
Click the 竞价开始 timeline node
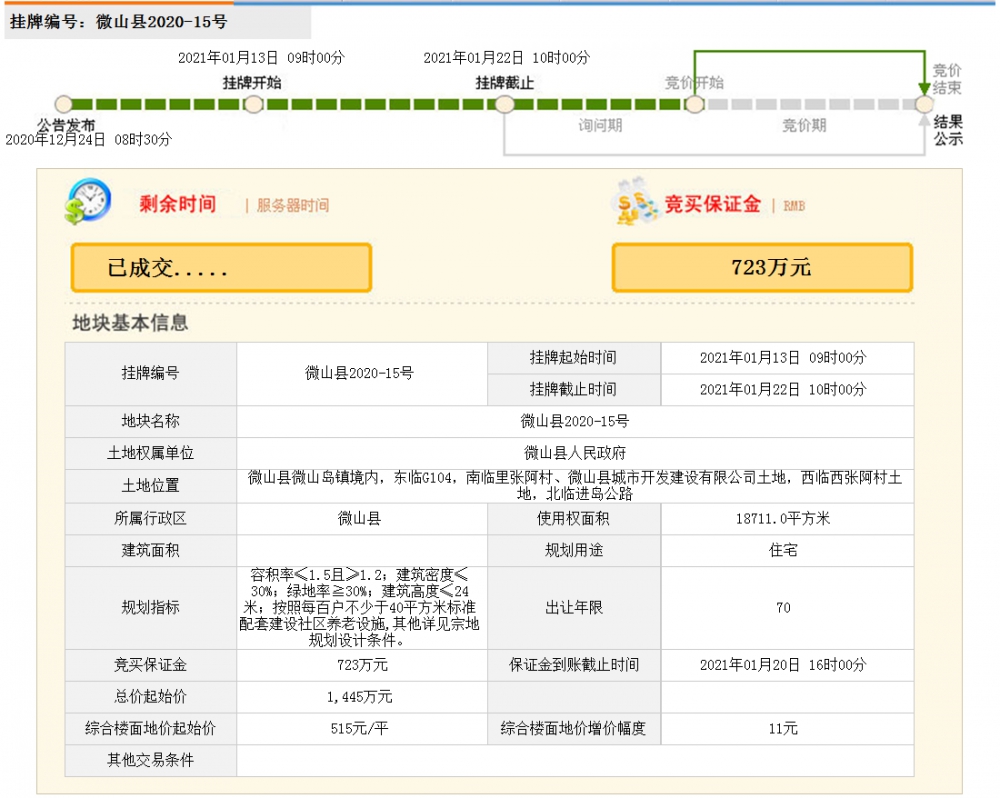coord(695,104)
